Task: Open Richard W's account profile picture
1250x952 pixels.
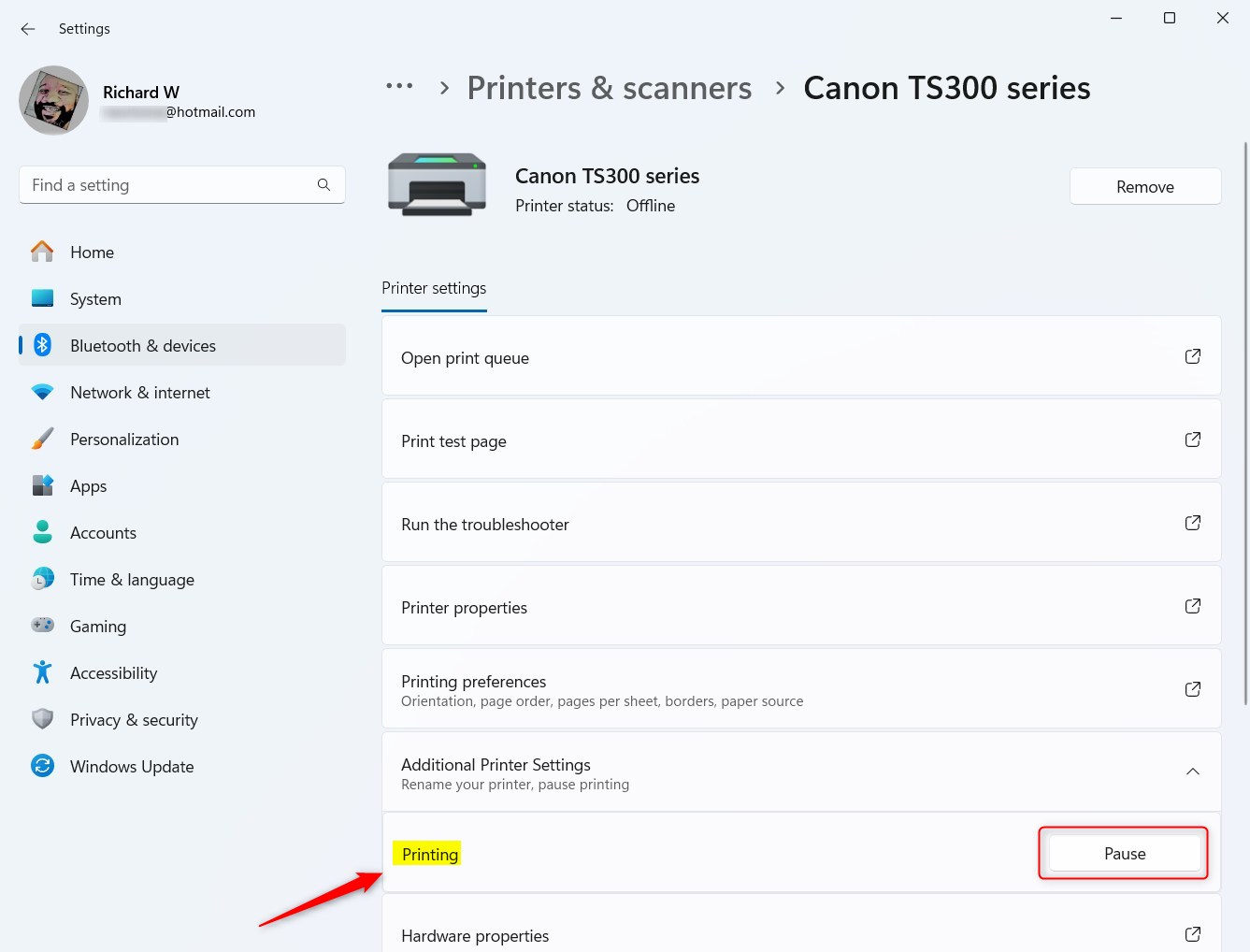Action: click(54, 101)
